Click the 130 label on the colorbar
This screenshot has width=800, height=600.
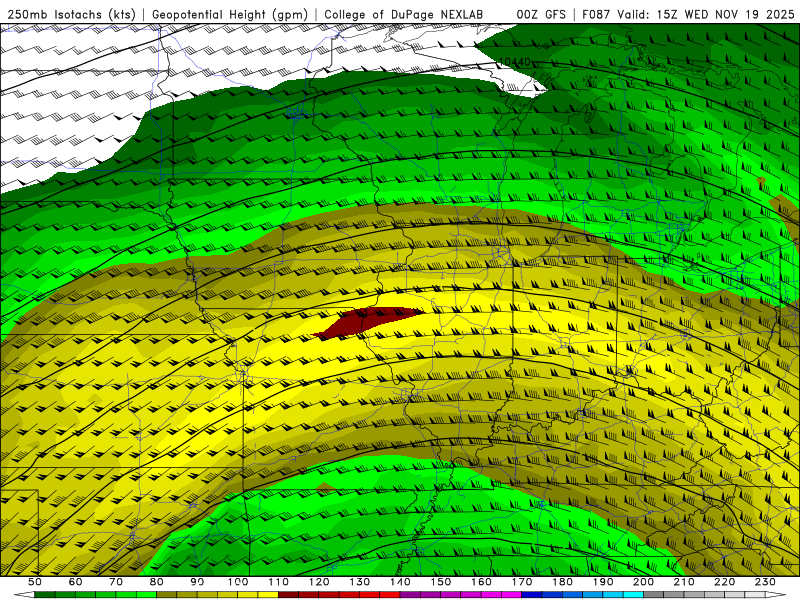coord(360,582)
